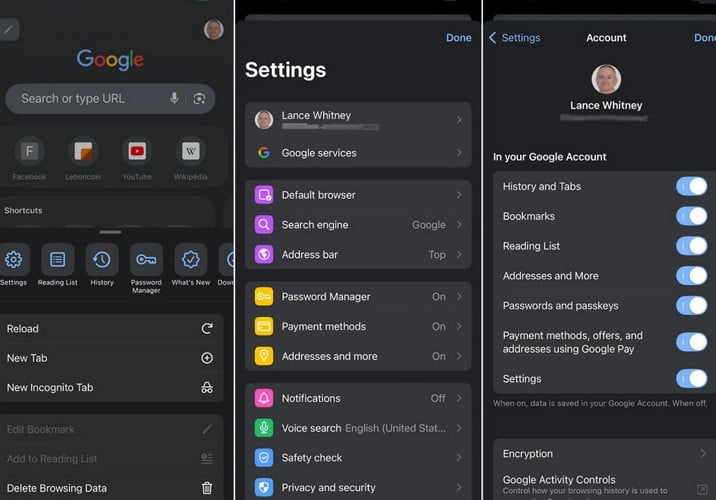Tap the pink Notifications bell icon

(x=264, y=398)
